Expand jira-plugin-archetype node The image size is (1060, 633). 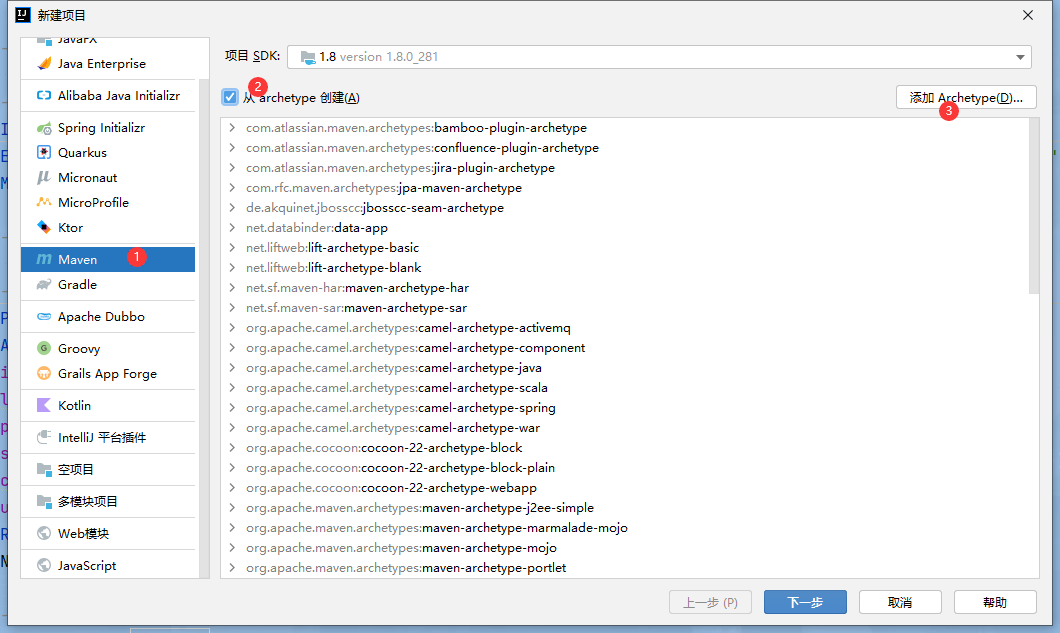tap(232, 168)
